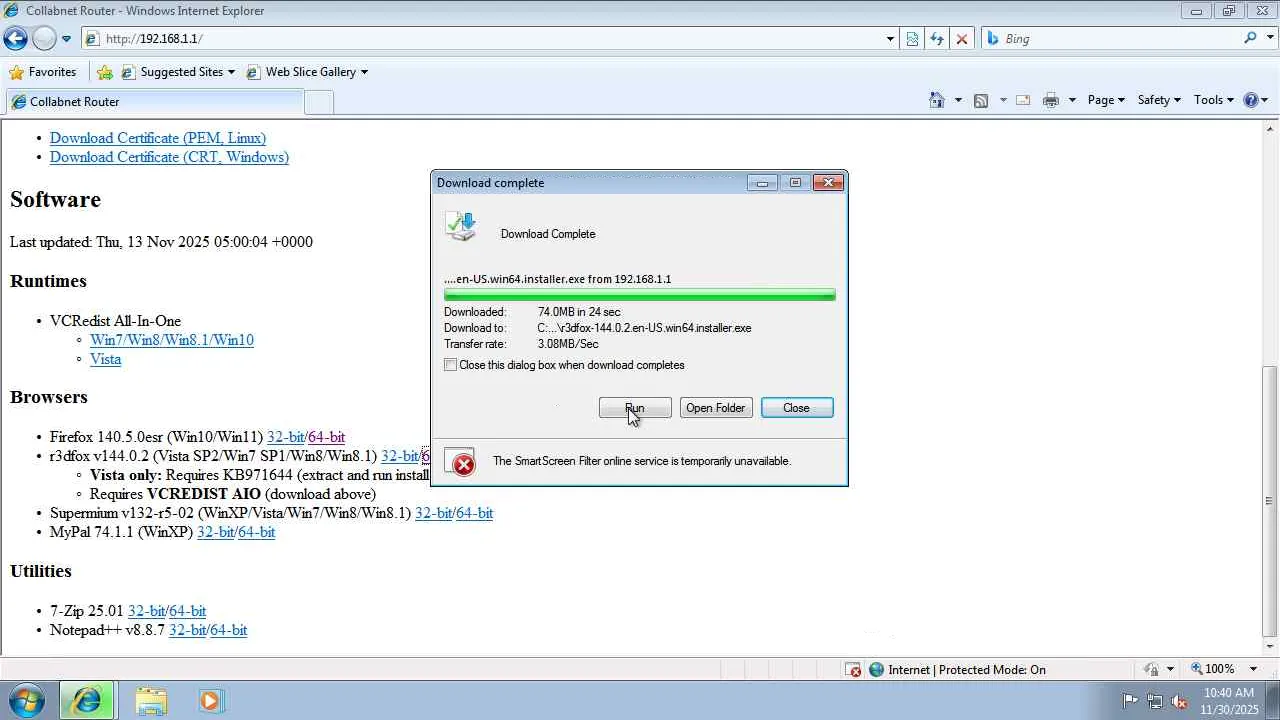Open the blue Help question mark icon
This screenshot has height=720, width=1280.
[1250, 100]
